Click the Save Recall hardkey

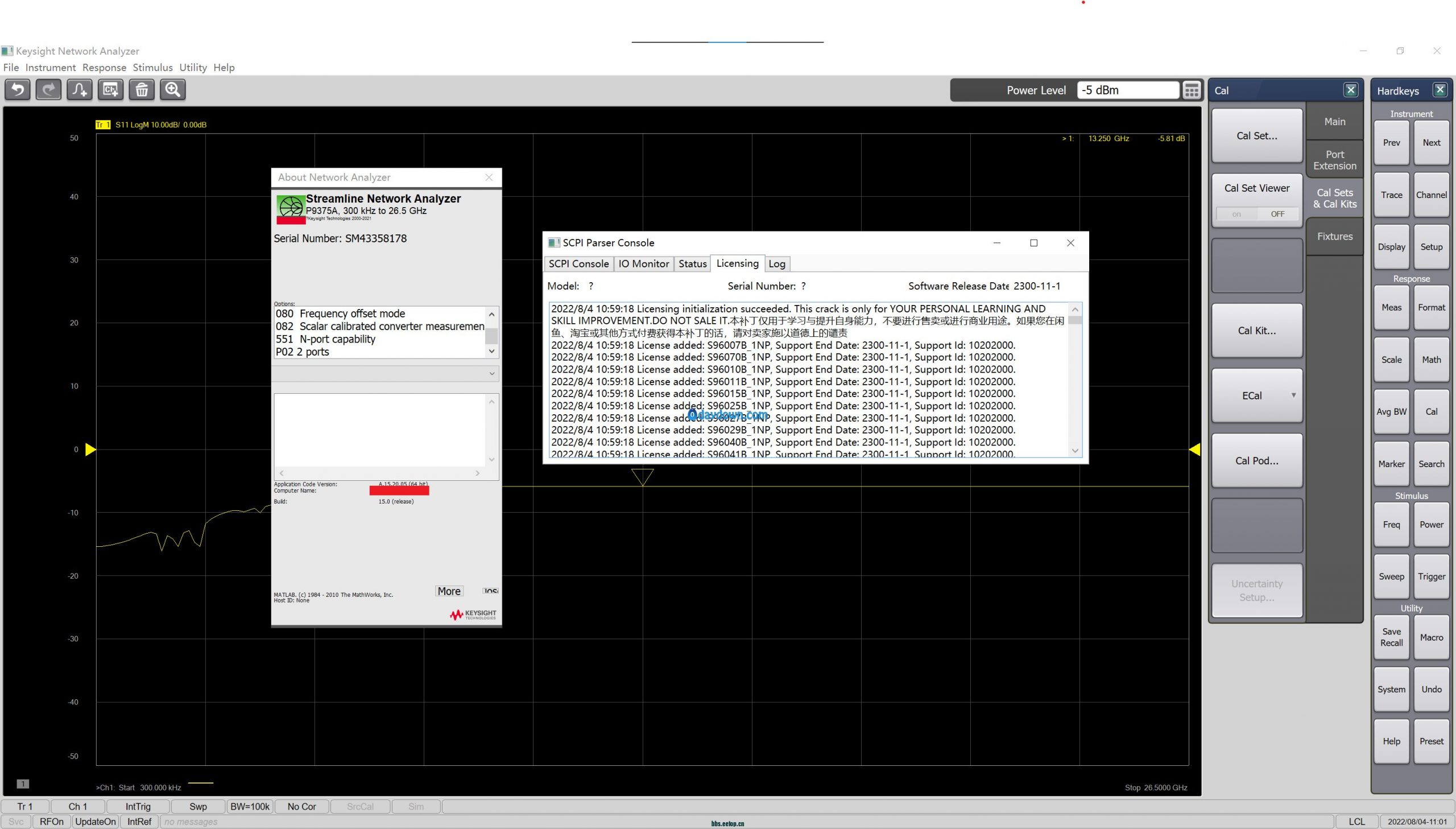(x=1391, y=637)
